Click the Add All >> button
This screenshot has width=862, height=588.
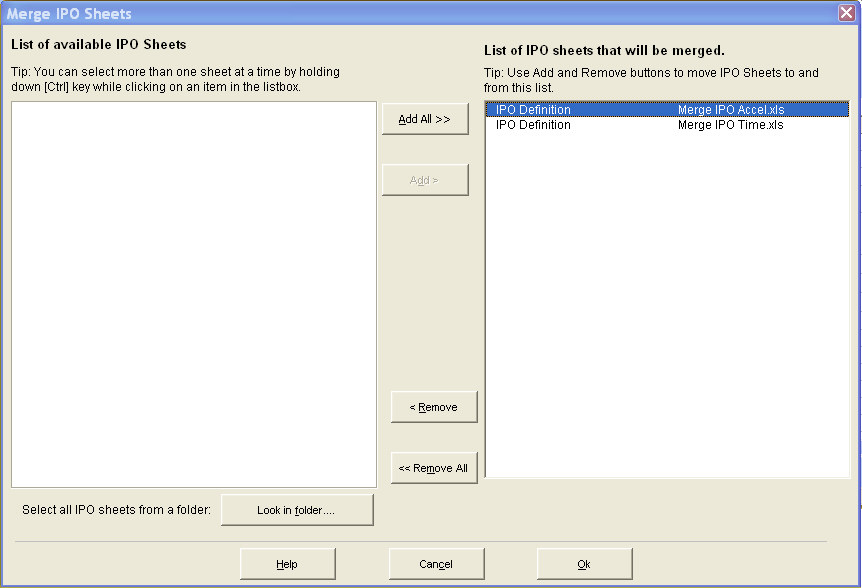[425, 118]
